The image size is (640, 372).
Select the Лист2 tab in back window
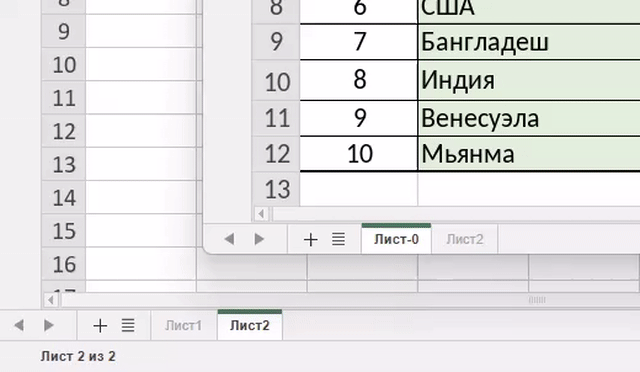click(250, 325)
